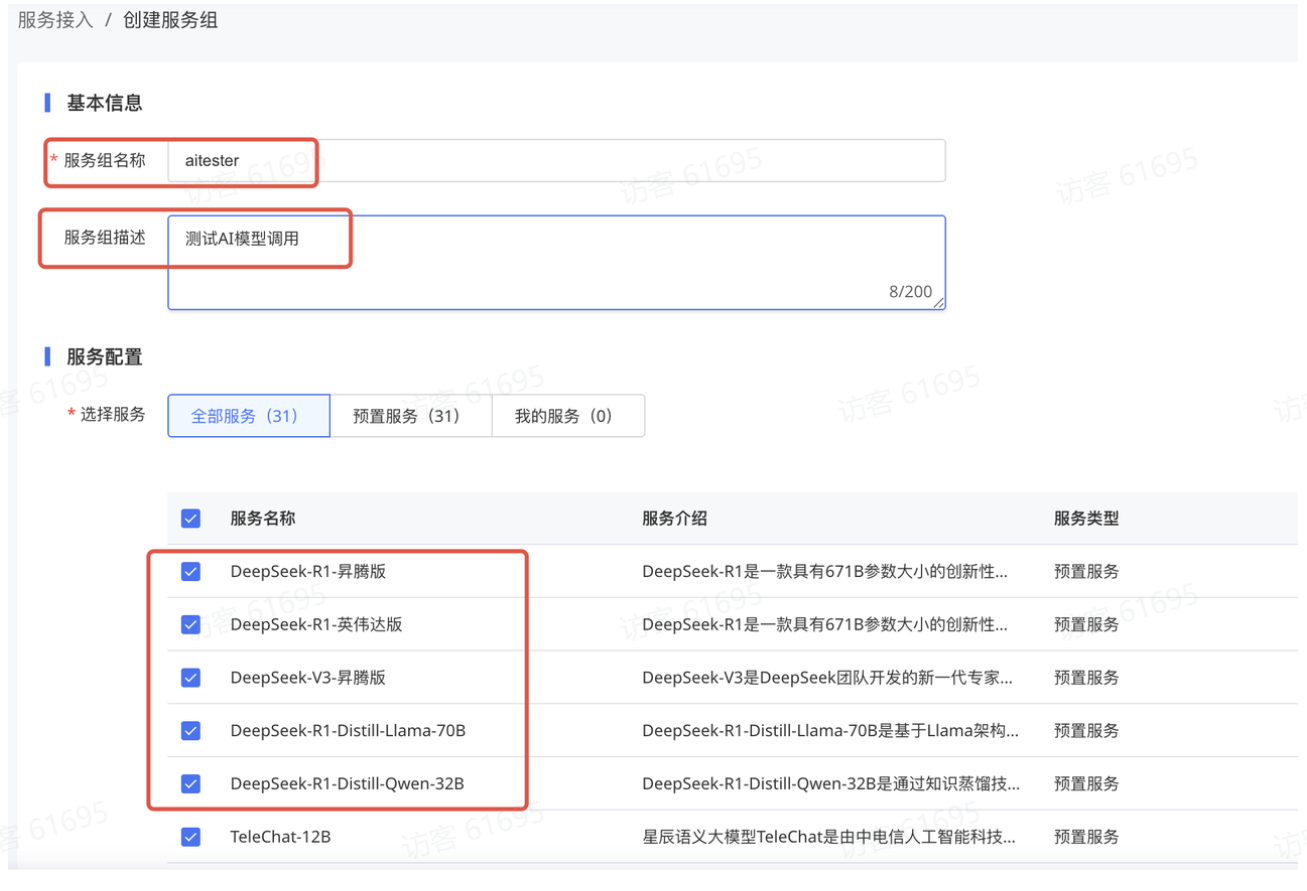Image resolution: width=1307 pixels, height=891 pixels.
Task: Click the 选择服务 field label
Action: pos(112,414)
